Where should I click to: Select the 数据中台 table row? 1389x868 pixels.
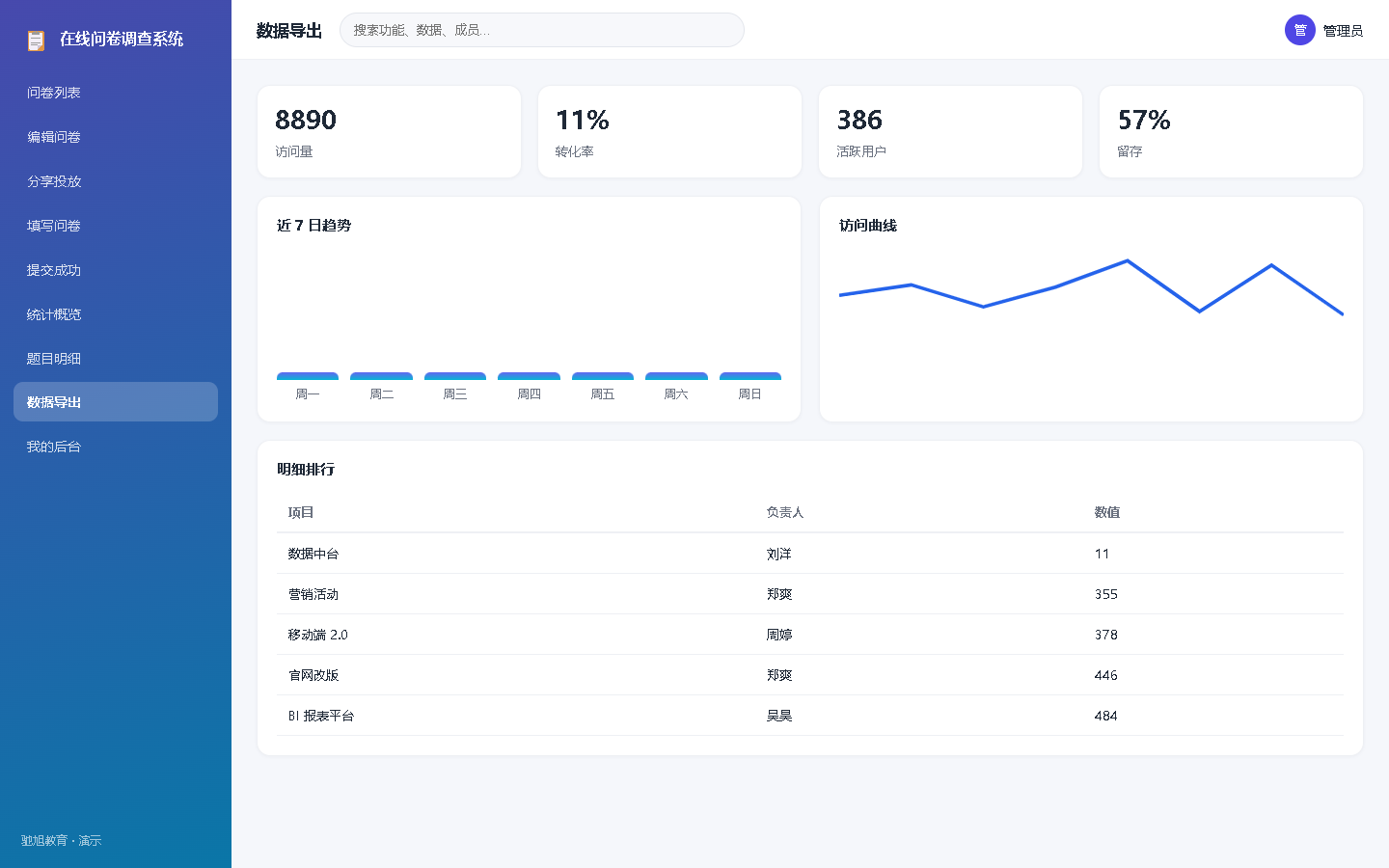810,554
